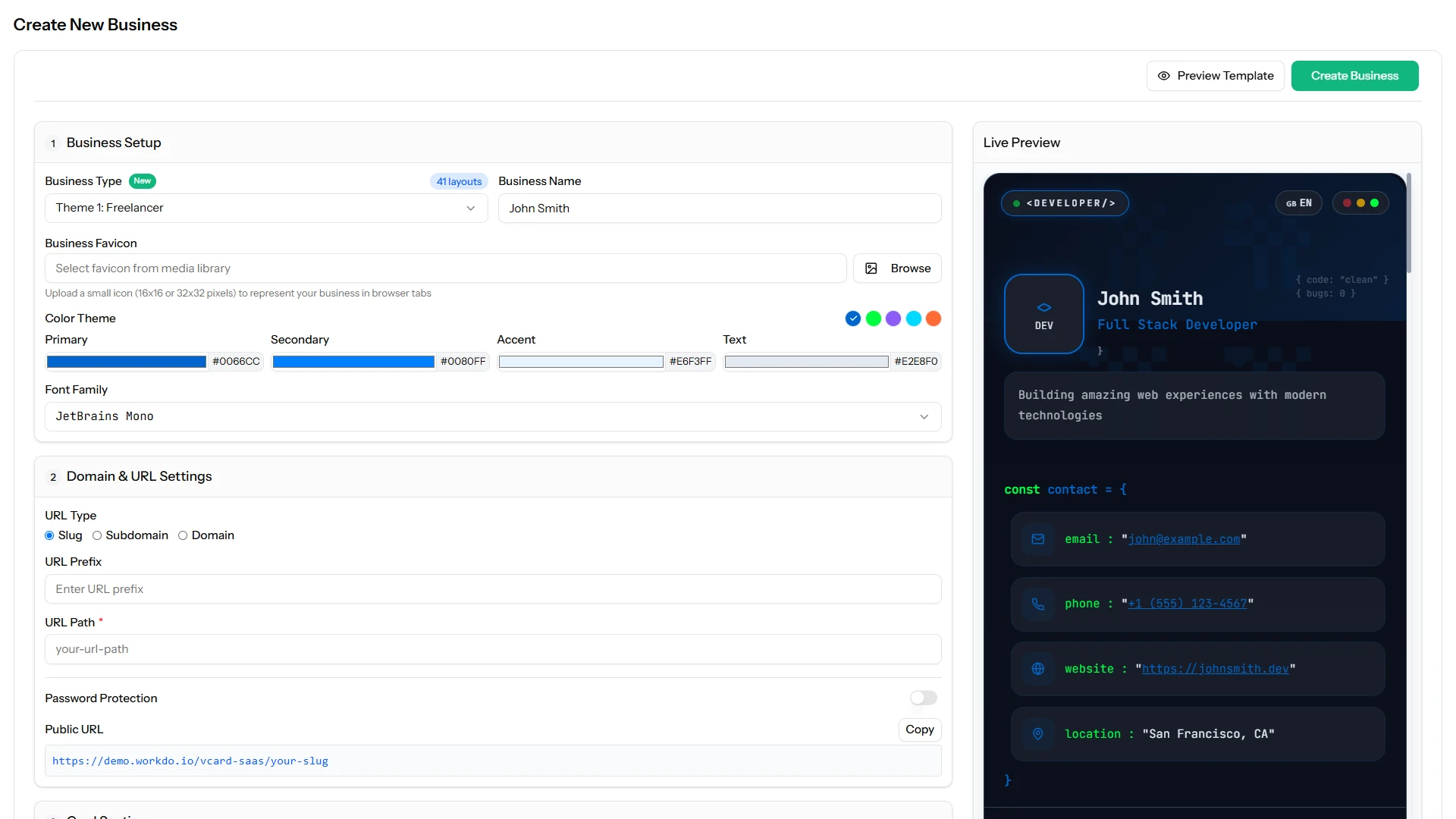
Task: Focus the Business Name field
Action: (x=720, y=209)
